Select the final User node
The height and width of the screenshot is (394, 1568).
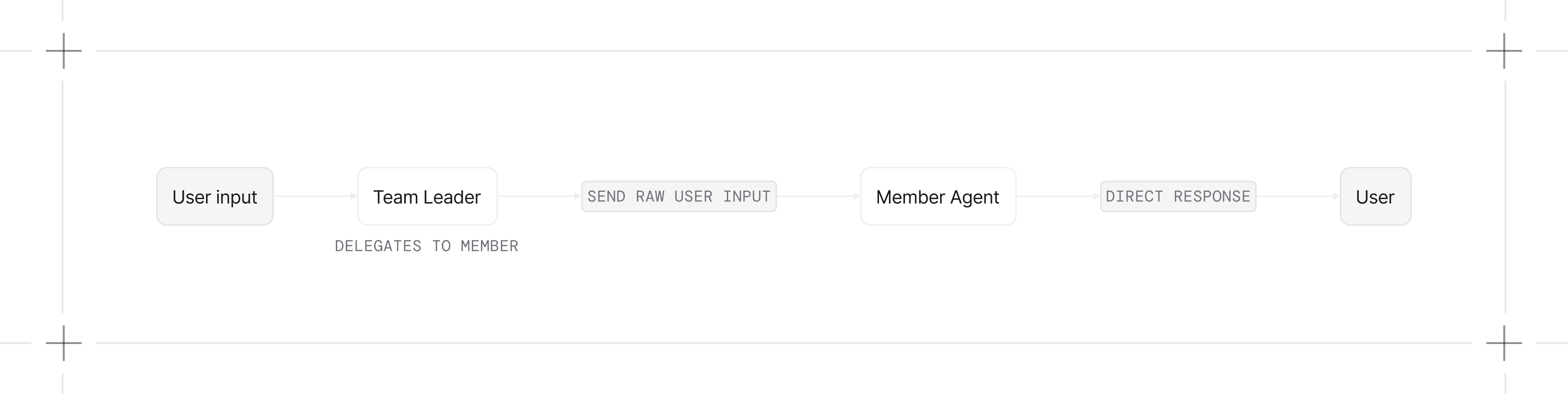(x=1376, y=197)
